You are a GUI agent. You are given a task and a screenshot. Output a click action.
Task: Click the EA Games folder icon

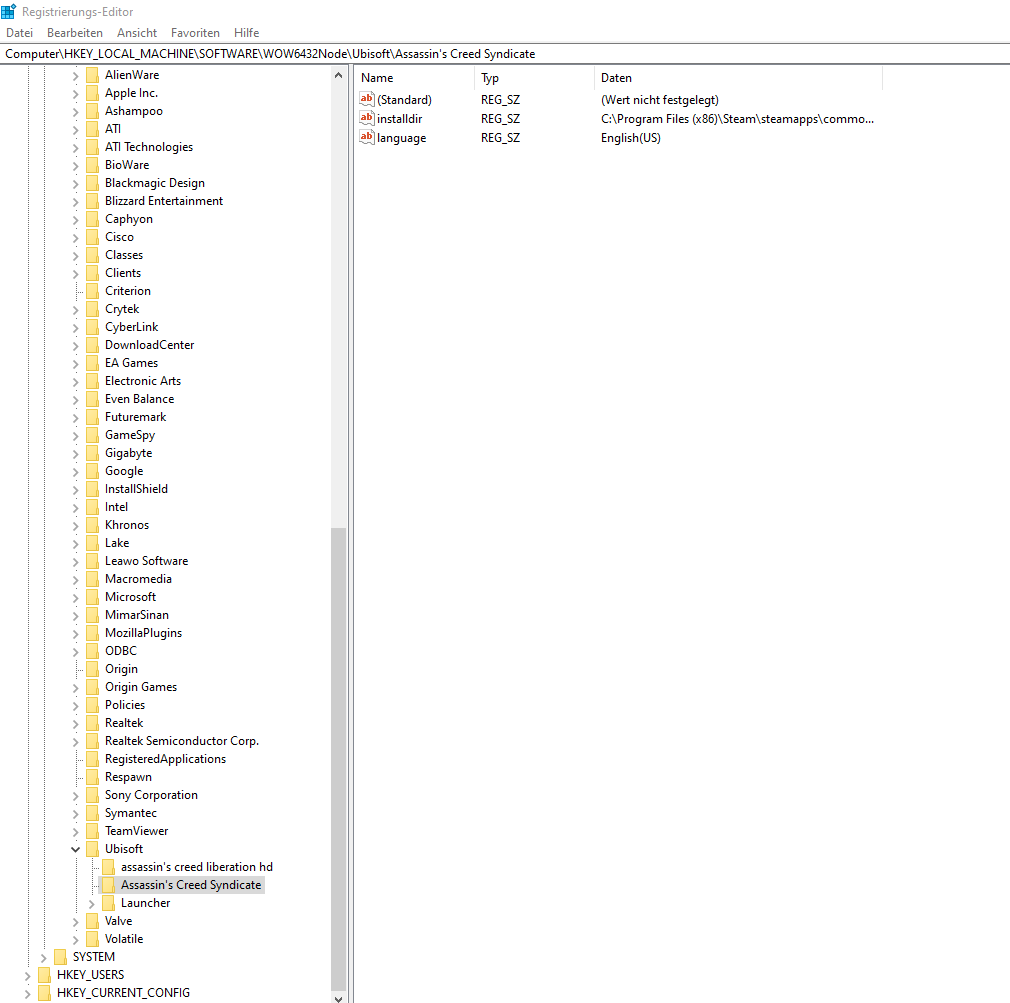click(93, 363)
